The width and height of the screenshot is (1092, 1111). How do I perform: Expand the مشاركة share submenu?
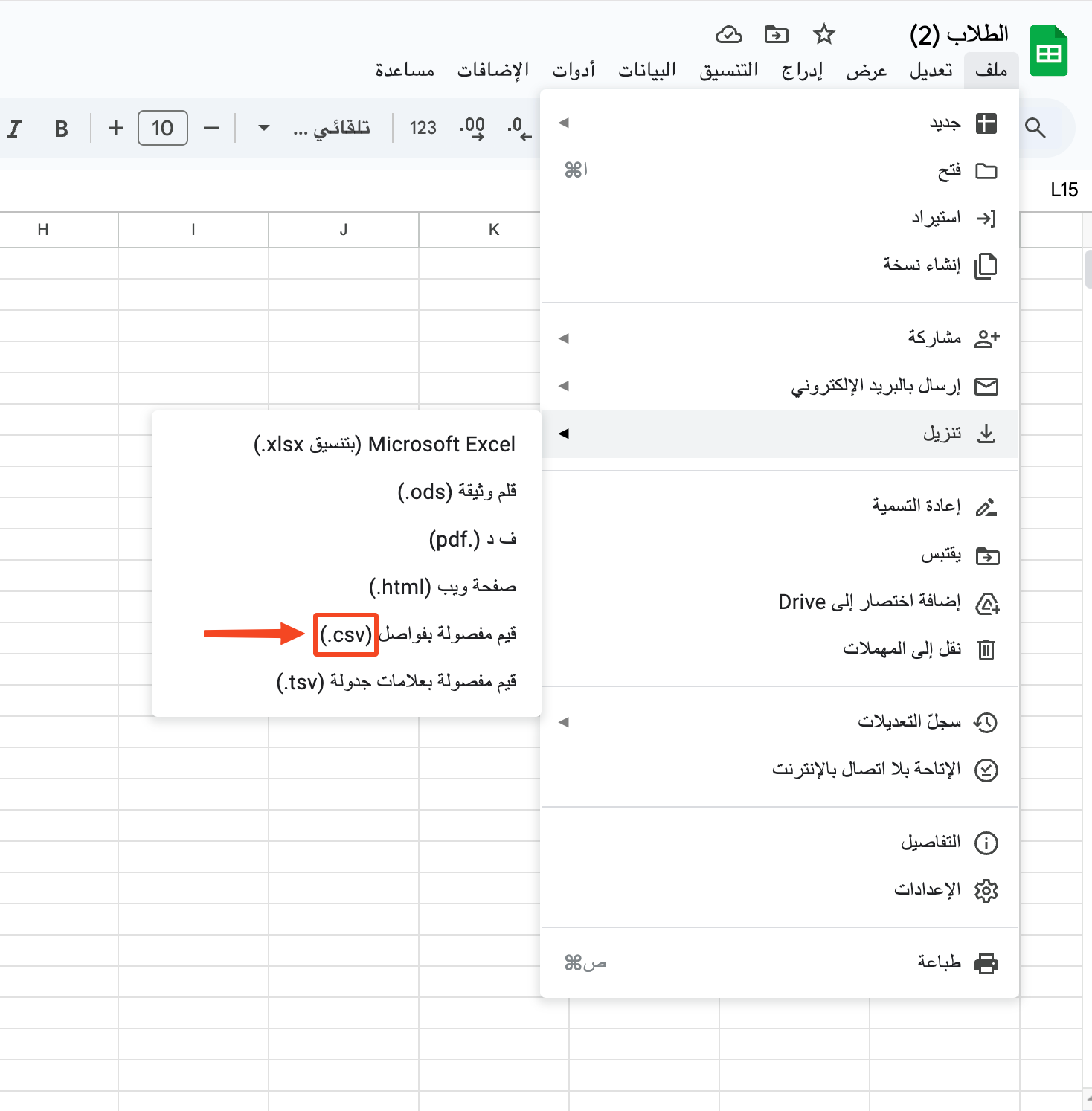pos(780,338)
